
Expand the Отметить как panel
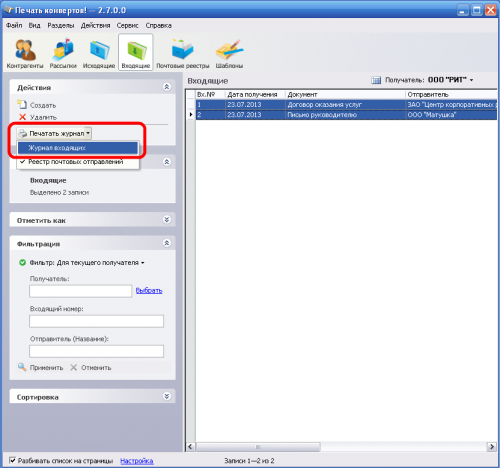(167, 220)
